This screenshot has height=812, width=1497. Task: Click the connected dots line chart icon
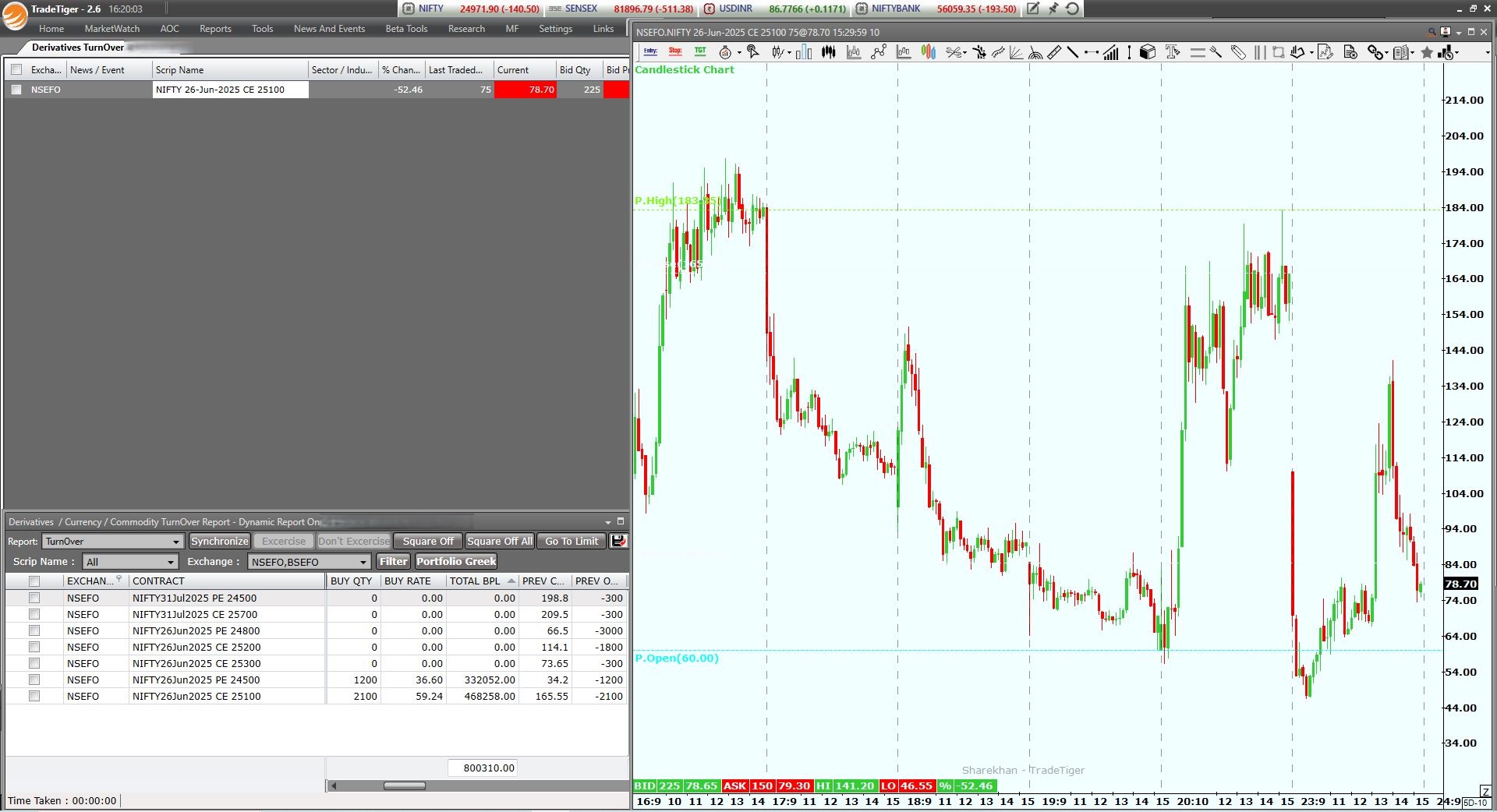(x=879, y=52)
